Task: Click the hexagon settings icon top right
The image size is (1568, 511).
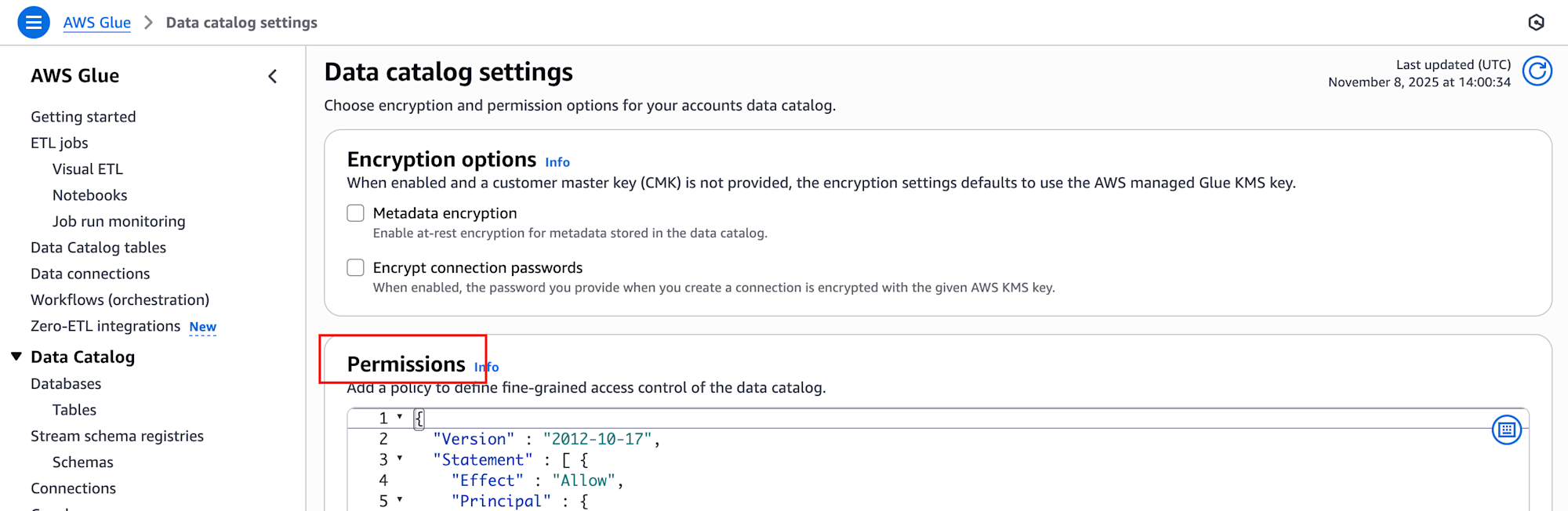Action: click(1536, 23)
